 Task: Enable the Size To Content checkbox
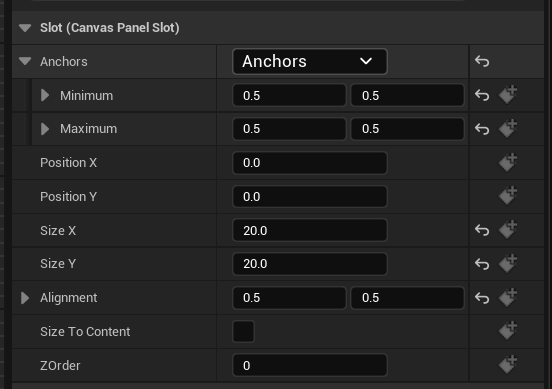pyautogui.click(x=243, y=331)
